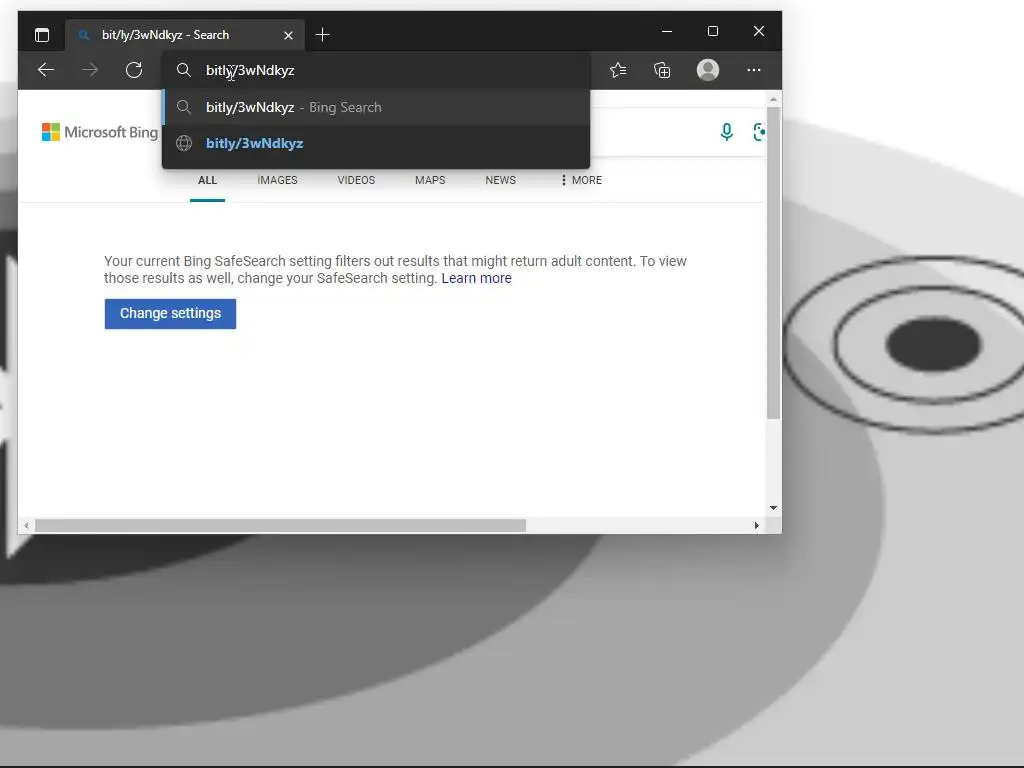Screen dimensions: 1024x768
Task: Maximize the Edge browser window
Action: coord(713,31)
